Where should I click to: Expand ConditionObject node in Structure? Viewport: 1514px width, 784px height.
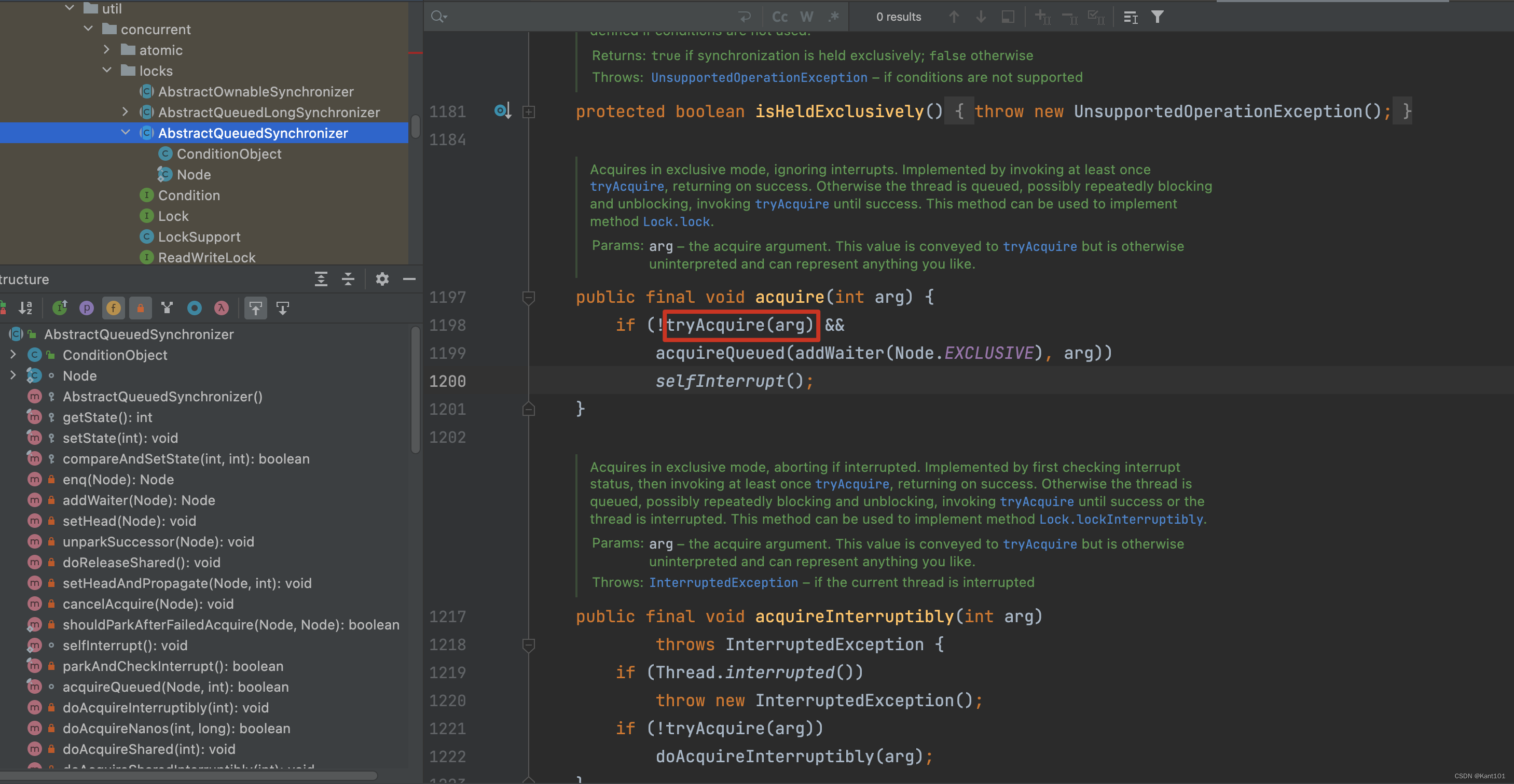point(13,355)
